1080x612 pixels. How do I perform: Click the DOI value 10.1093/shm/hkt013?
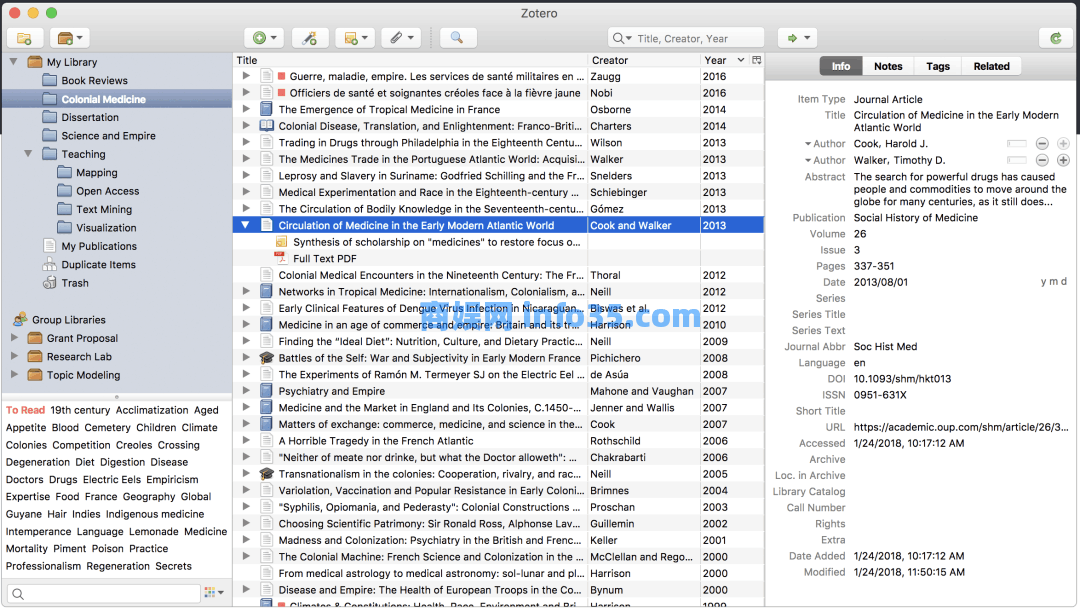click(x=902, y=379)
